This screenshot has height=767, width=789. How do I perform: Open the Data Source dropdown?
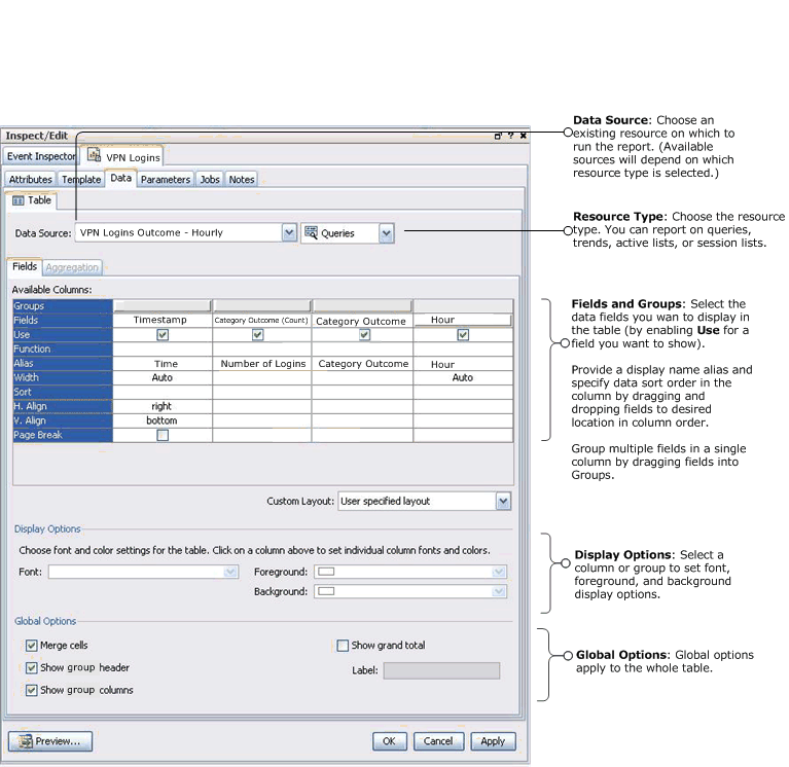tap(289, 233)
